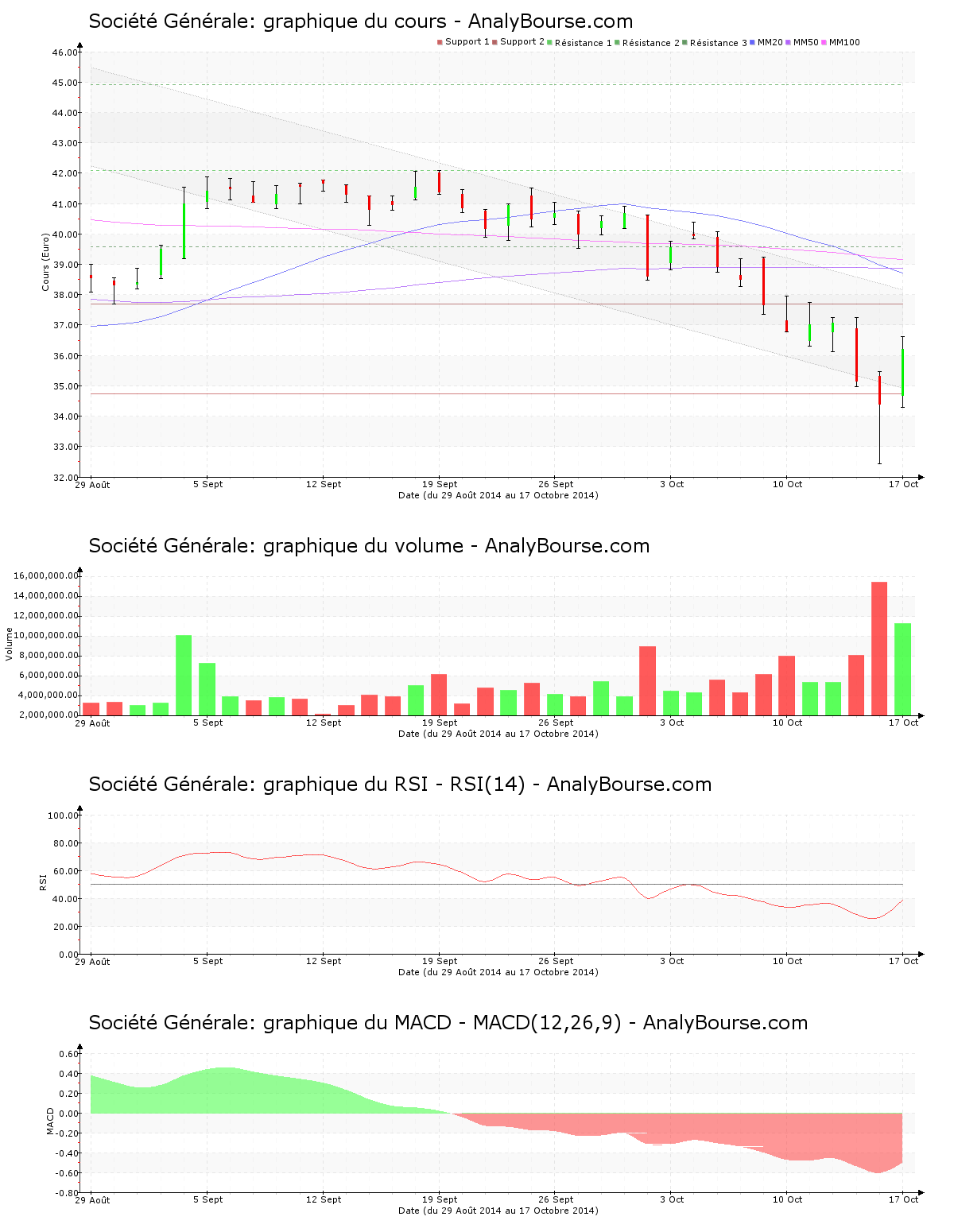Click the 16,000,000.00 volume axis label
The width and height of the screenshot is (954, 1232).
point(46,575)
